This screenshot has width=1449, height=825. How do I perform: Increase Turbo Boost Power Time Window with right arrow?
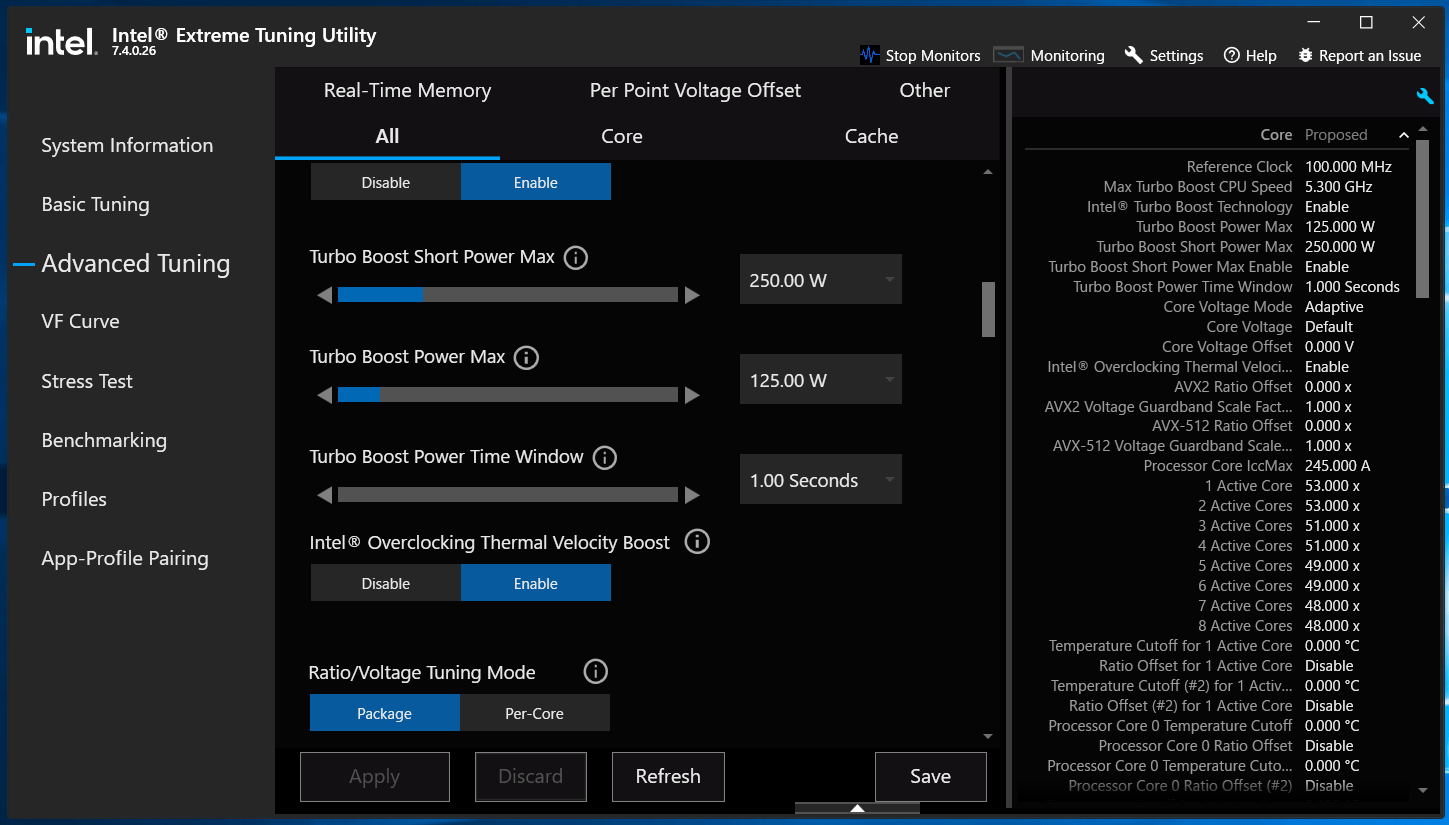692,495
